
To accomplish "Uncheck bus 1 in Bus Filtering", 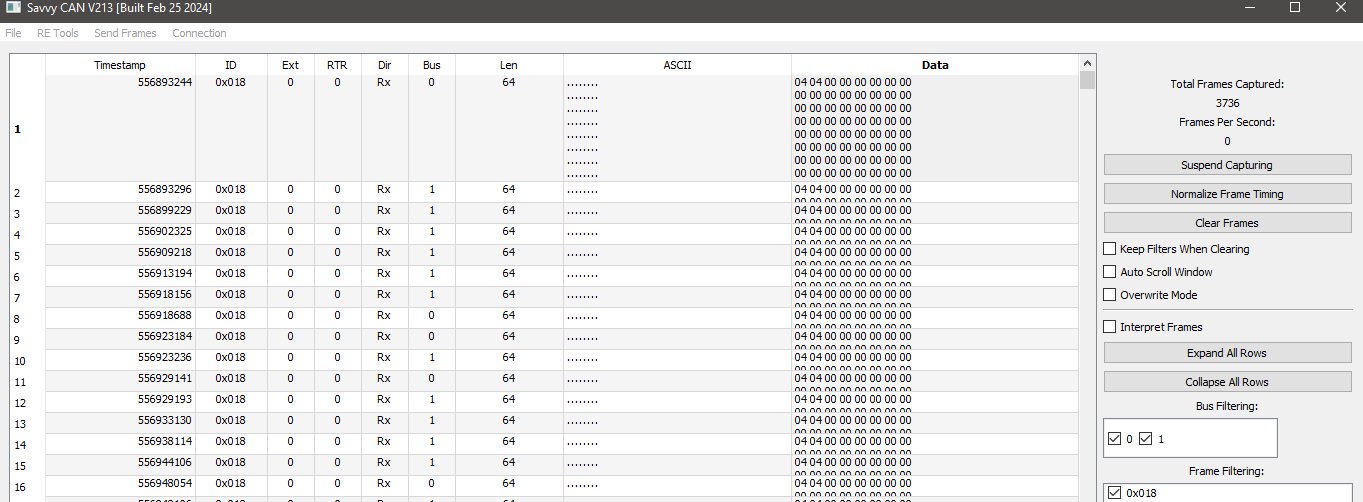I will point(1146,439).
